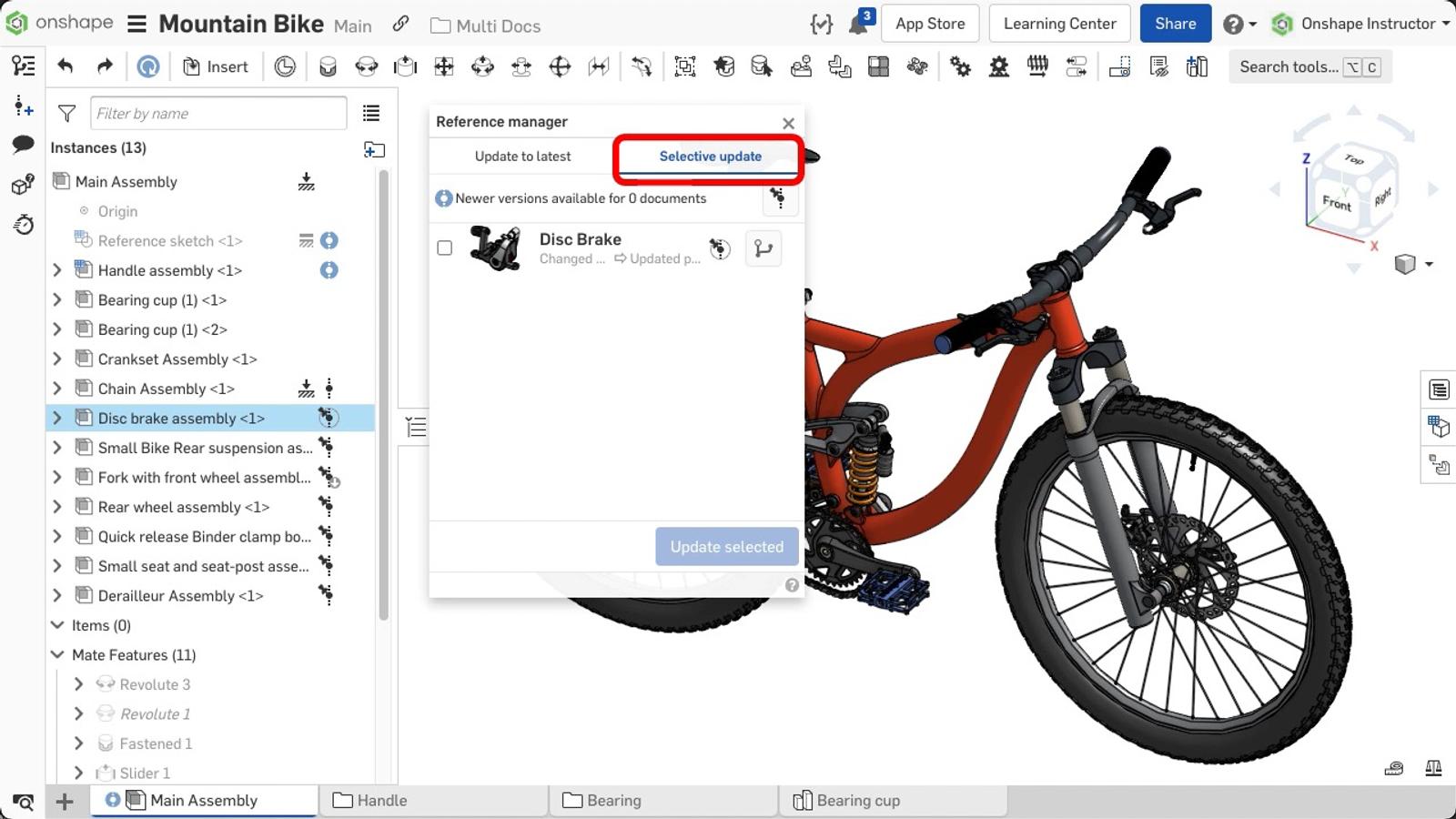Click the Filter by name input field

(x=218, y=113)
